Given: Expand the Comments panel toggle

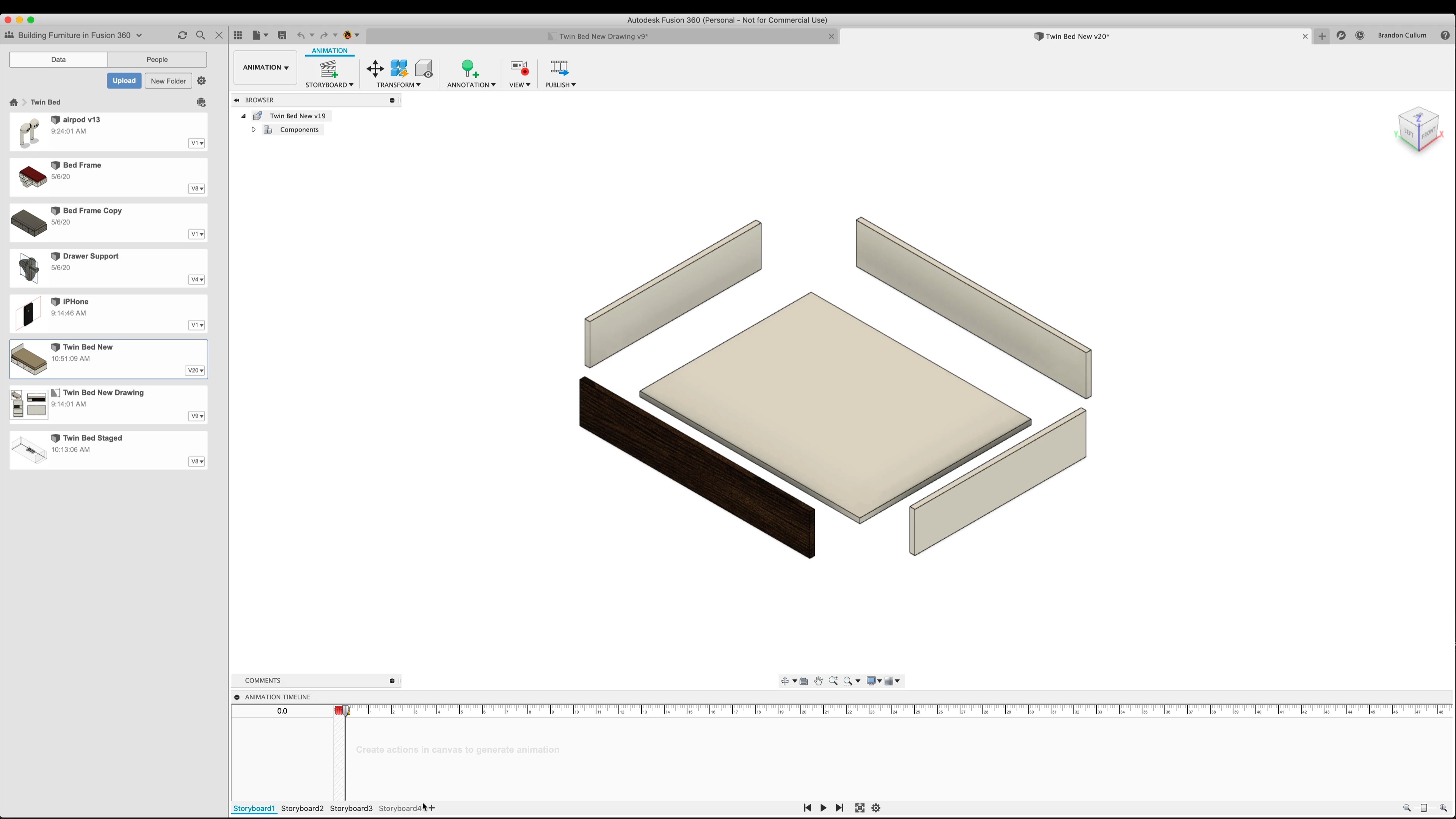Looking at the screenshot, I should [392, 681].
